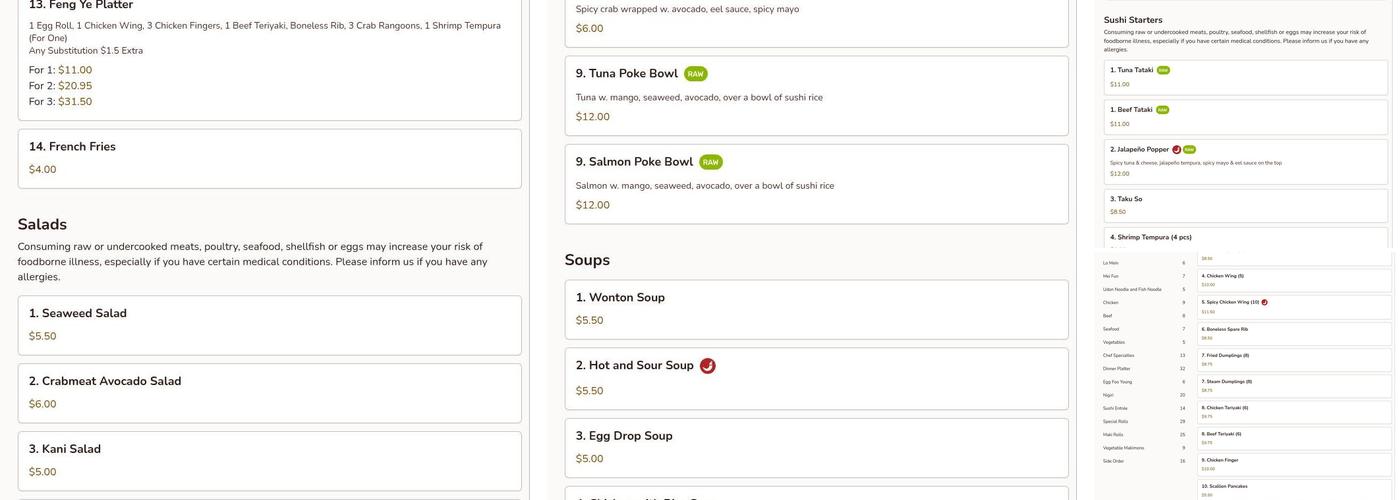Viewport: 1400px width, 500px height.
Task: Select the Crabmeat Avocado Salad item
Action: (x=269, y=393)
